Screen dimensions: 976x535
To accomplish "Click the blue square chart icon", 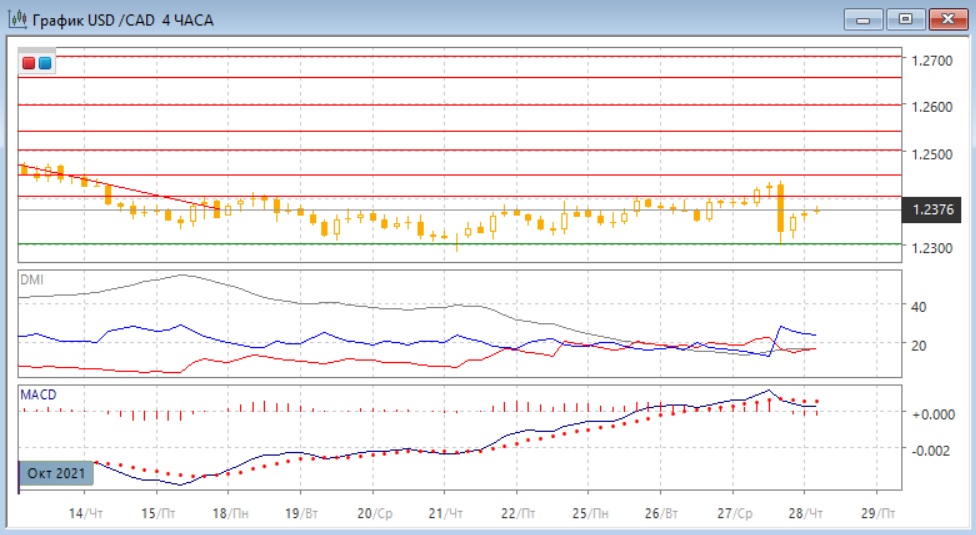I will [x=45, y=63].
